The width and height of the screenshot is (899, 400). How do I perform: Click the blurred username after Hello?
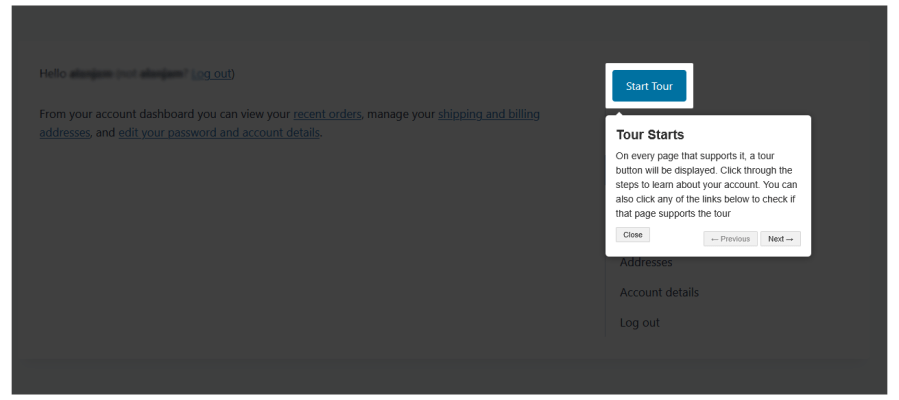[x=89, y=74]
